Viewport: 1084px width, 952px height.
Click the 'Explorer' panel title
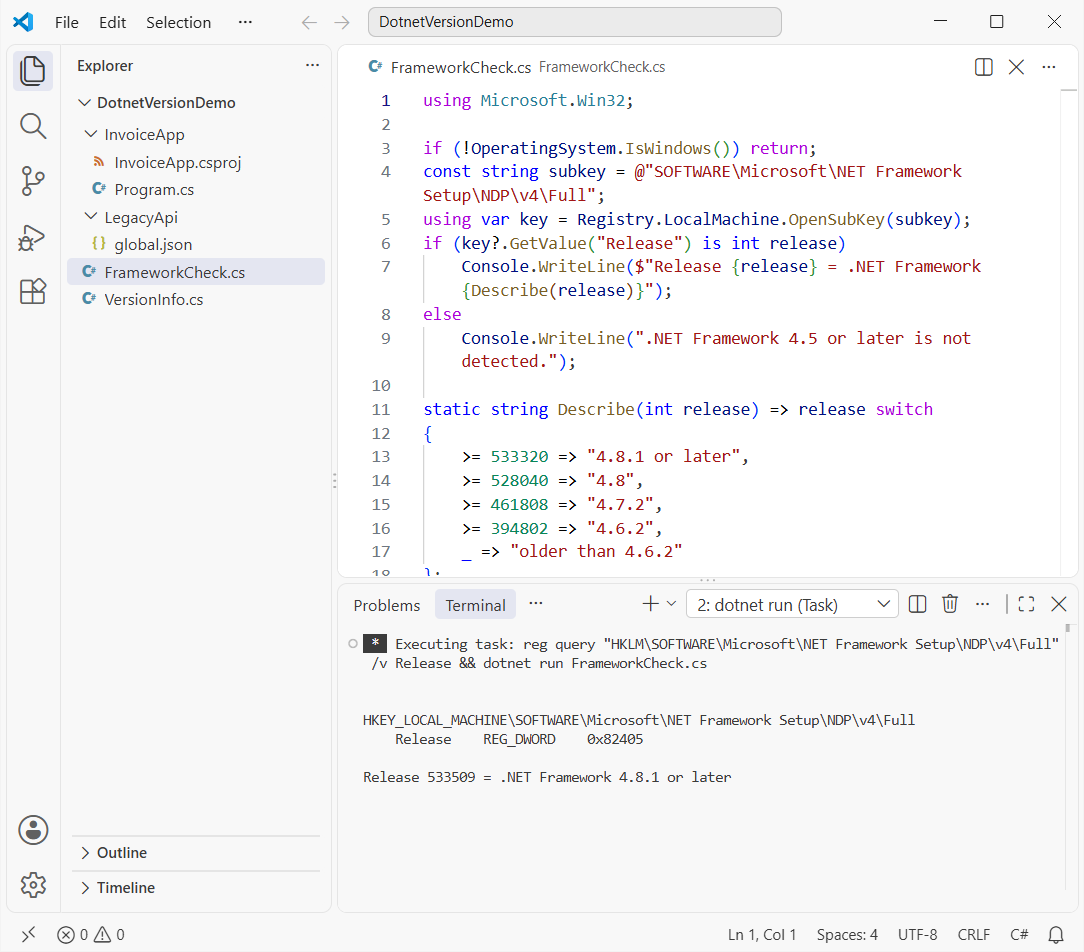(105, 66)
